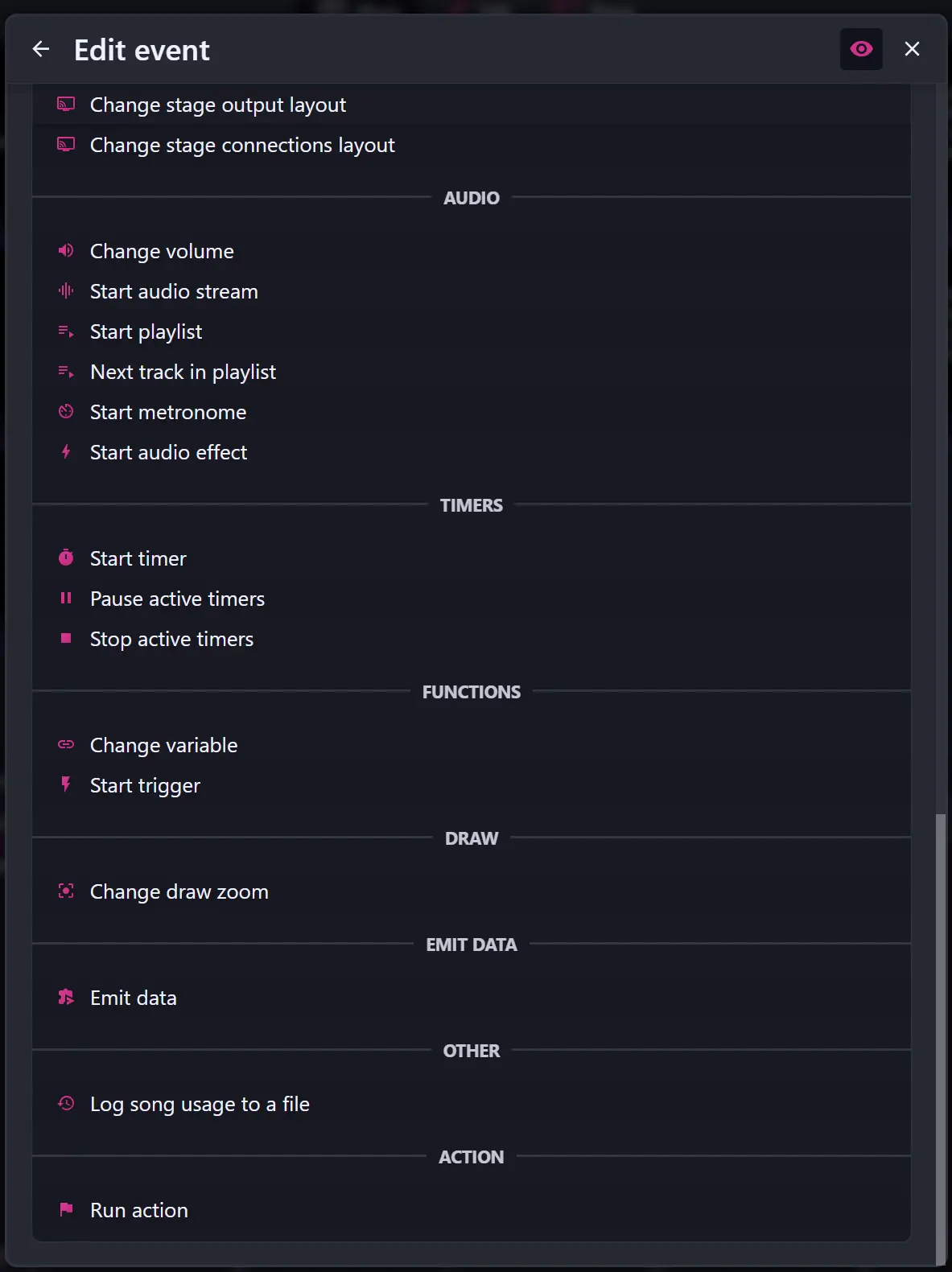Click the stop square icon for timers
952x1272 pixels.
pos(66,639)
